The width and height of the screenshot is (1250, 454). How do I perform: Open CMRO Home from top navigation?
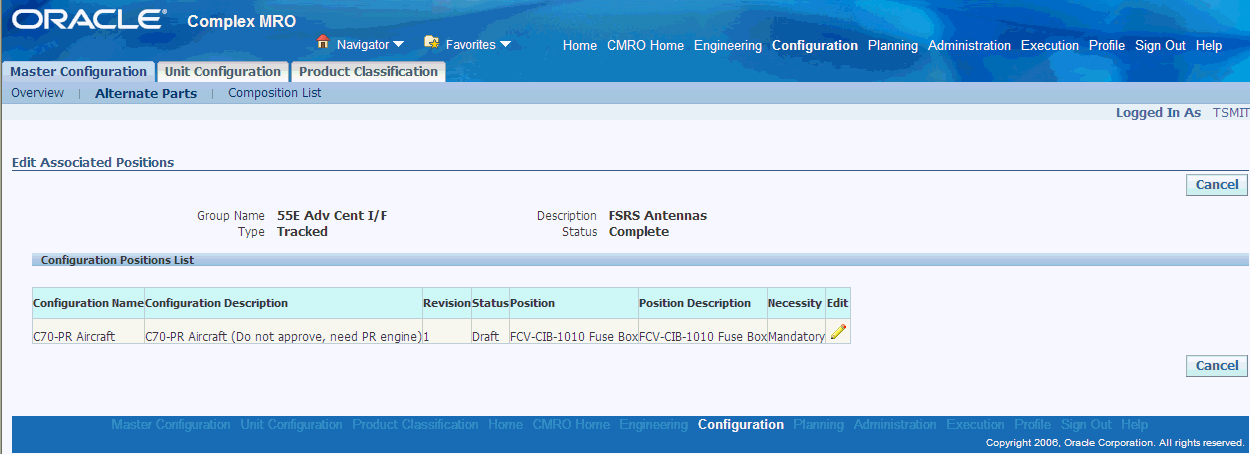(645, 46)
